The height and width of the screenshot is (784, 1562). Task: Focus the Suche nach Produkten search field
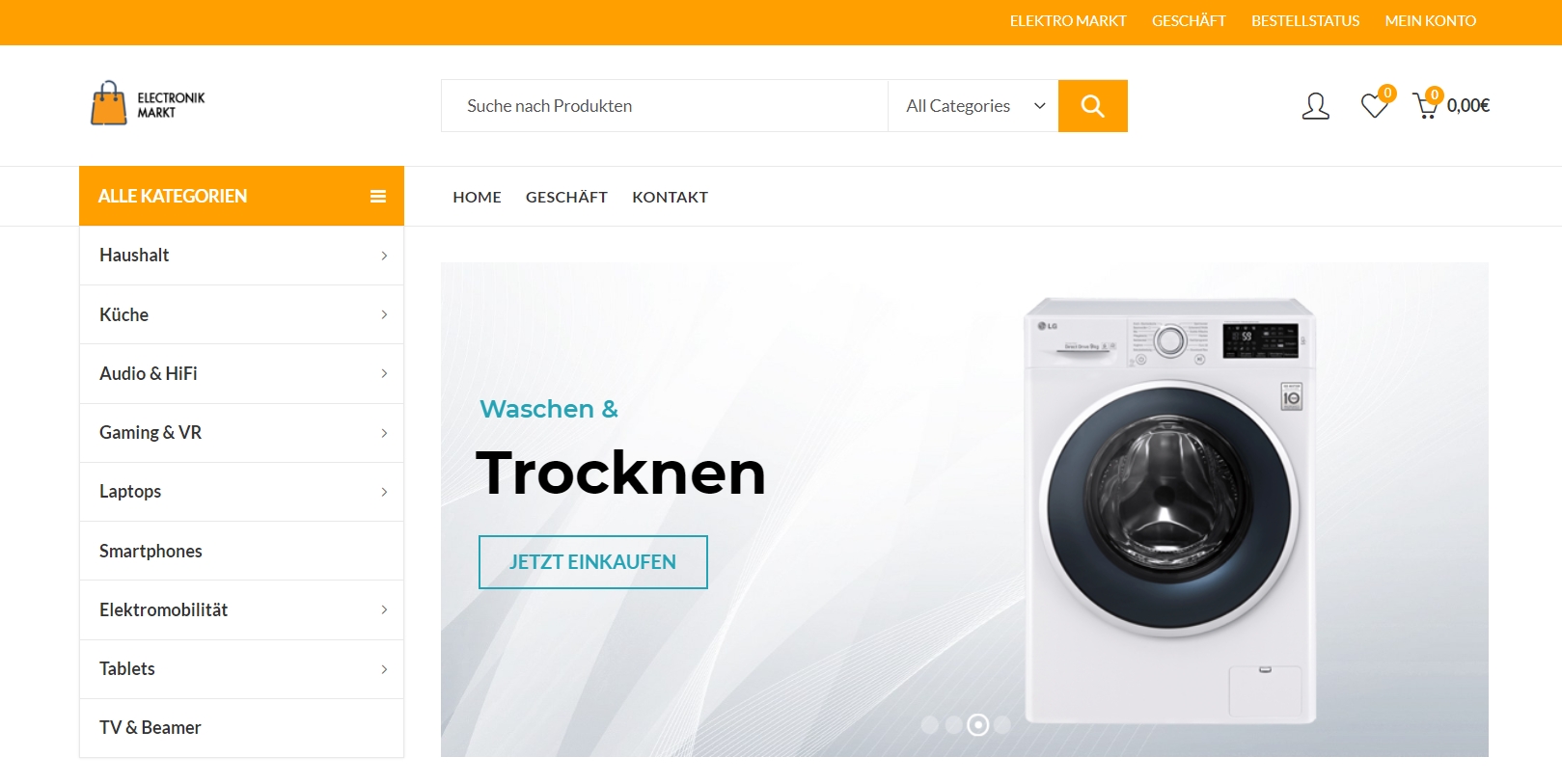665,106
